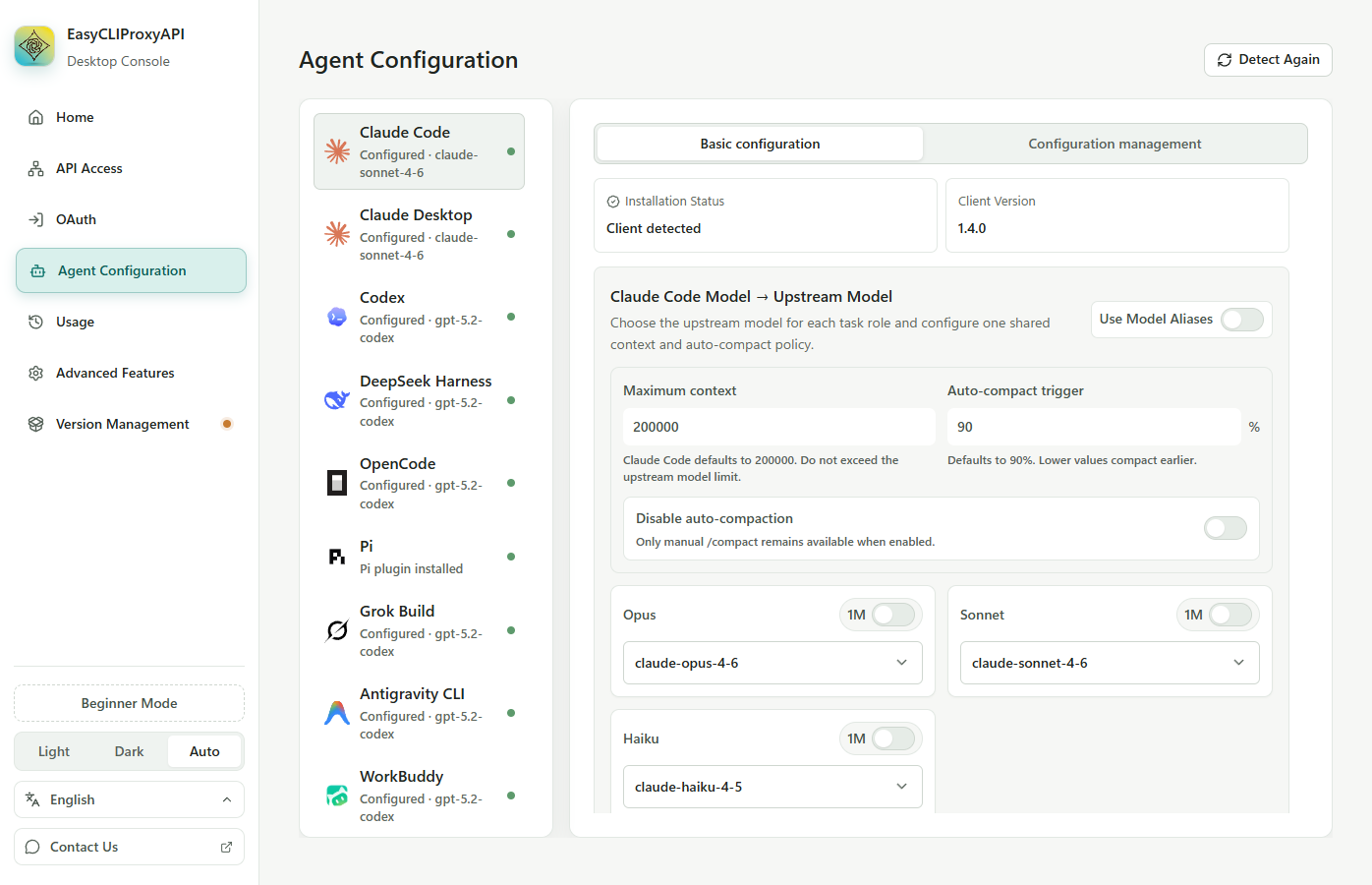Open the OAuth menu item

pos(131,219)
